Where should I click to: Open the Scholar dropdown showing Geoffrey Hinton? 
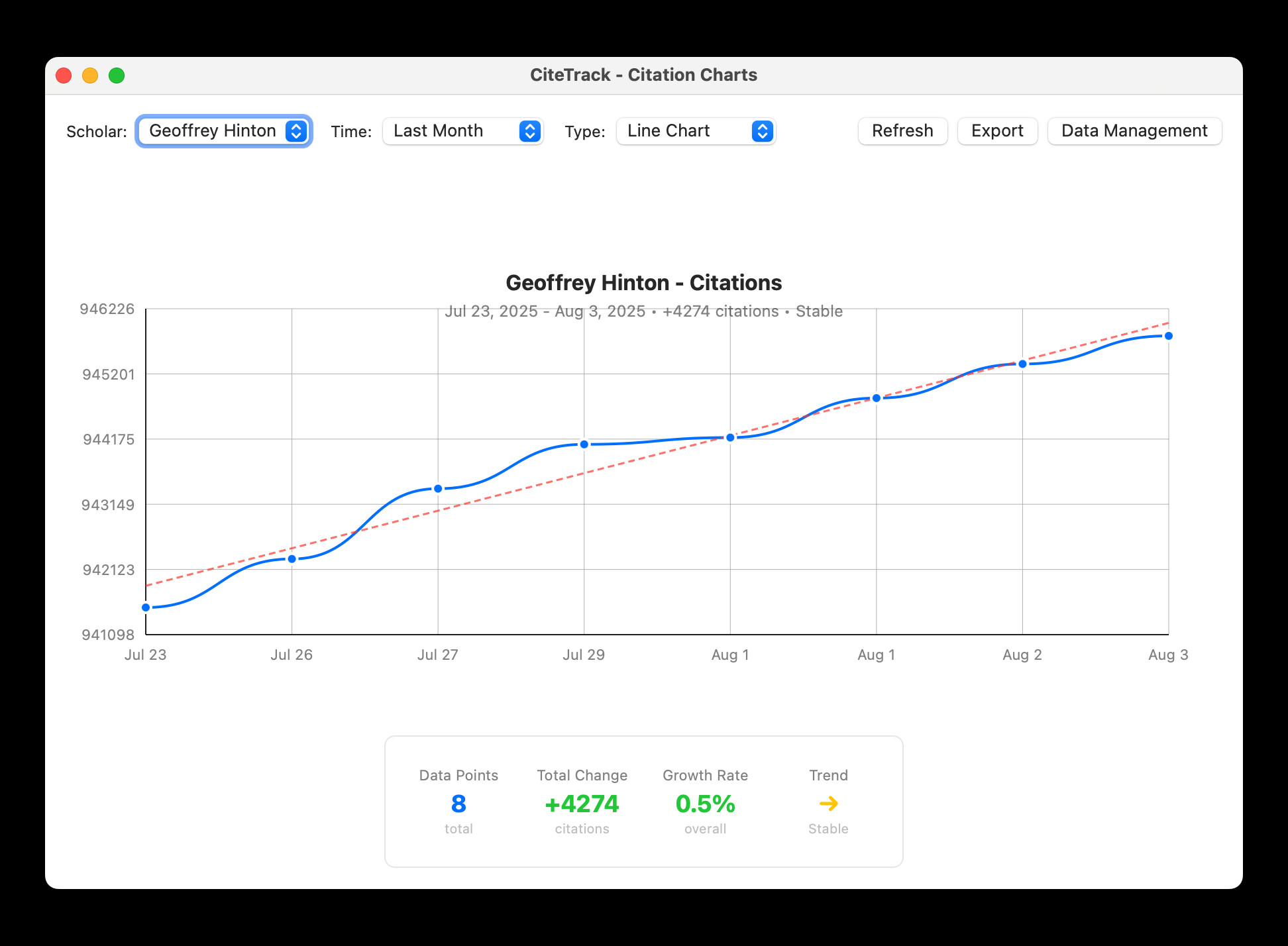(224, 131)
